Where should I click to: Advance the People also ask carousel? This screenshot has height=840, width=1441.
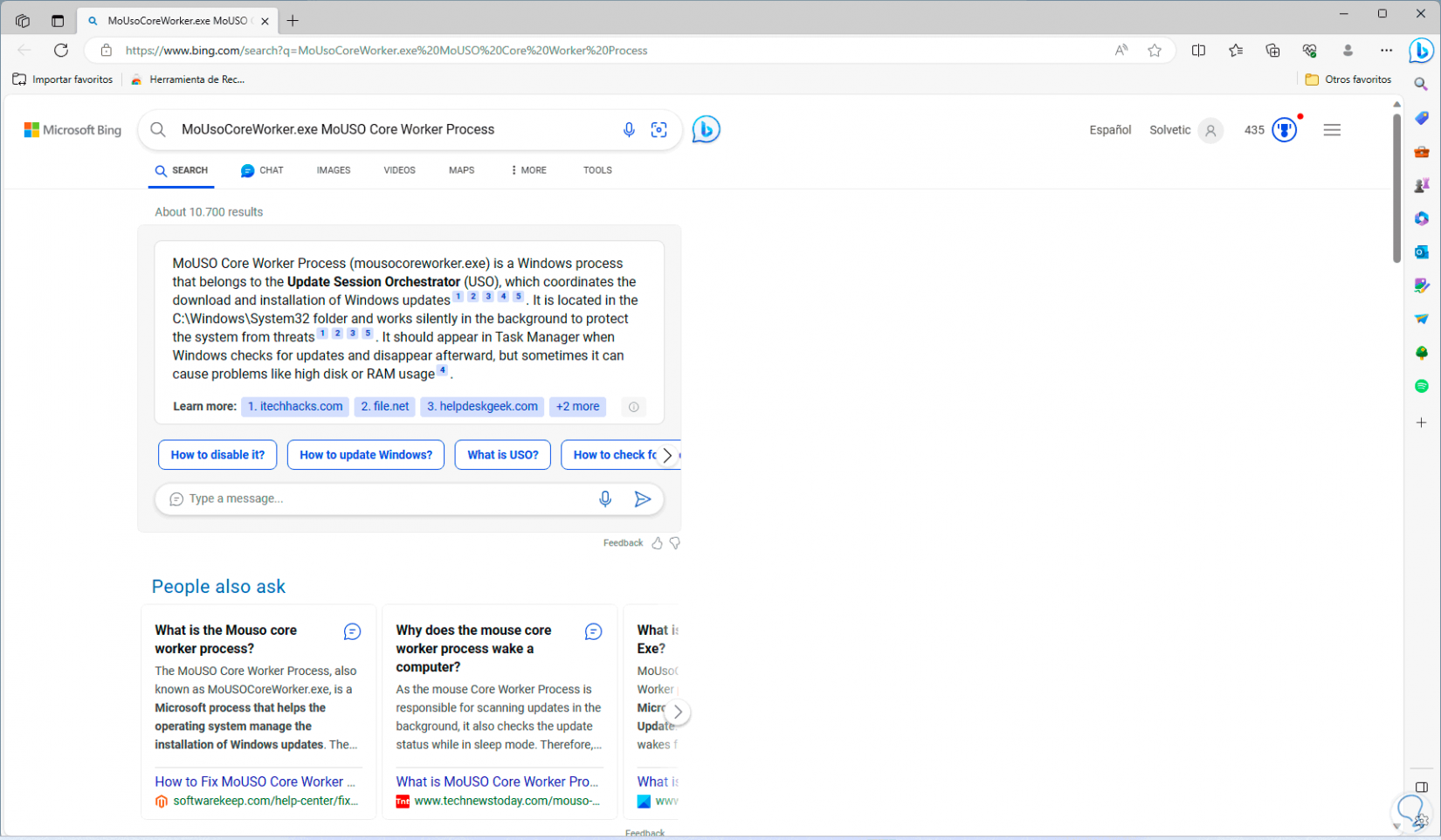coord(678,712)
